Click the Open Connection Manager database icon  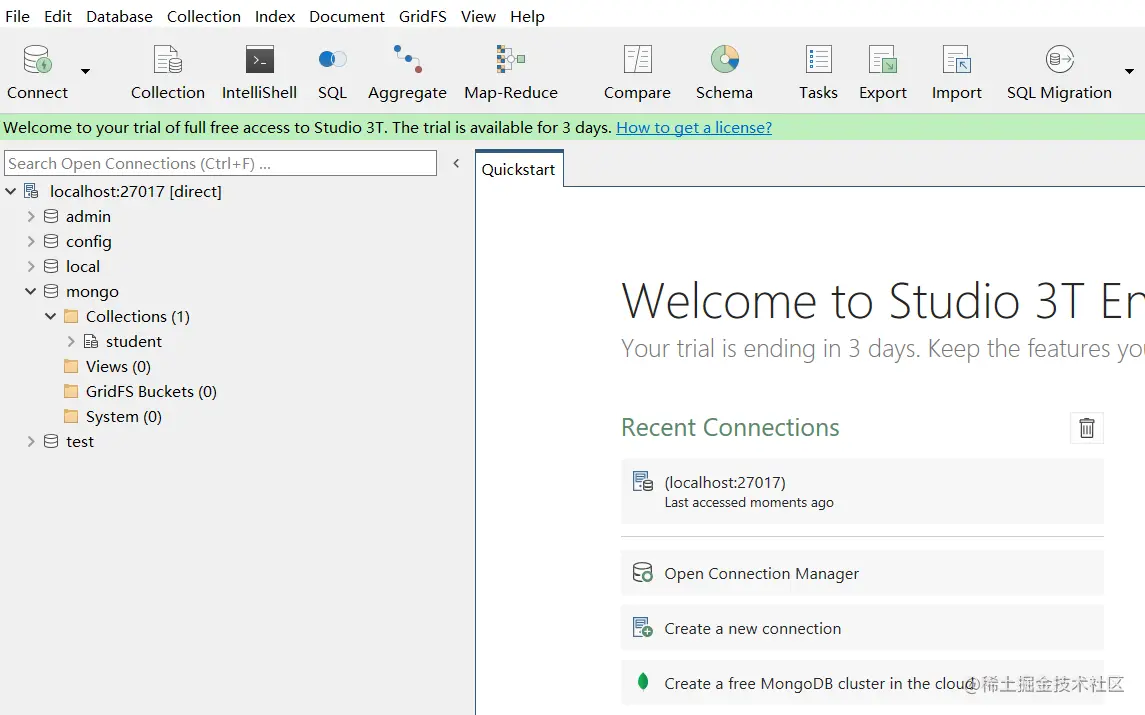click(x=643, y=573)
